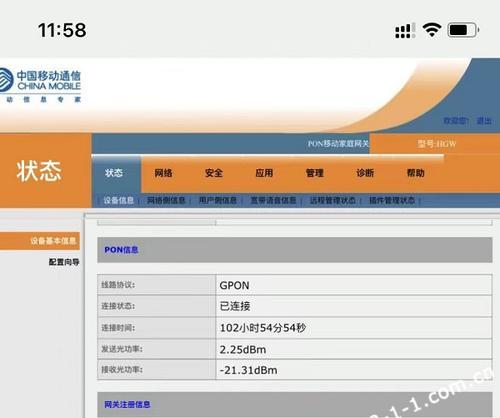Click the 连接时间 label cell
The image size is (500, 418).
point(157,328)
